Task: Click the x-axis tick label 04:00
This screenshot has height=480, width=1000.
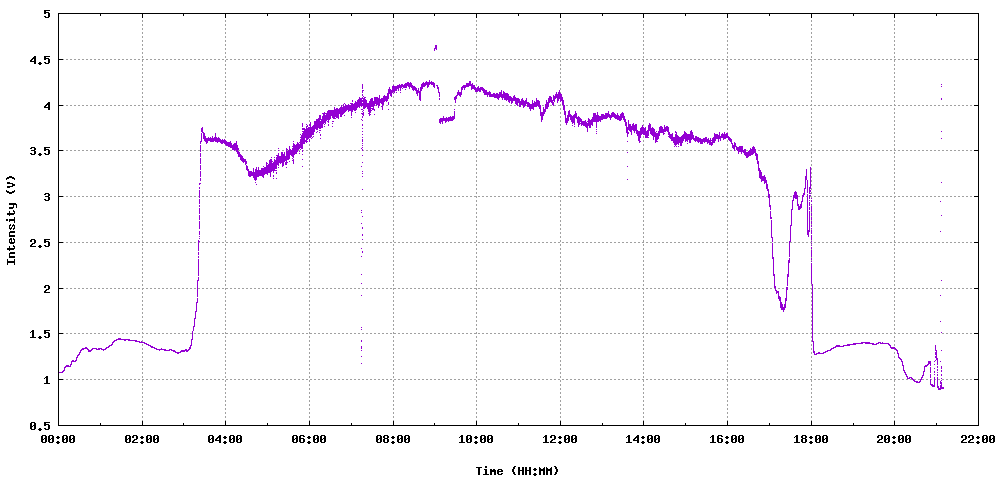Action: tap(226, 439)
